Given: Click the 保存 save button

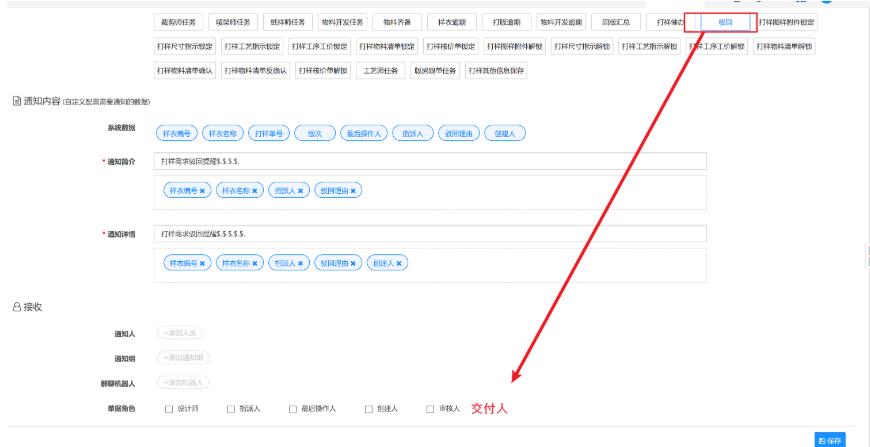Looking at the screenshot, I should pyautogui.click(x=830, y=439).
